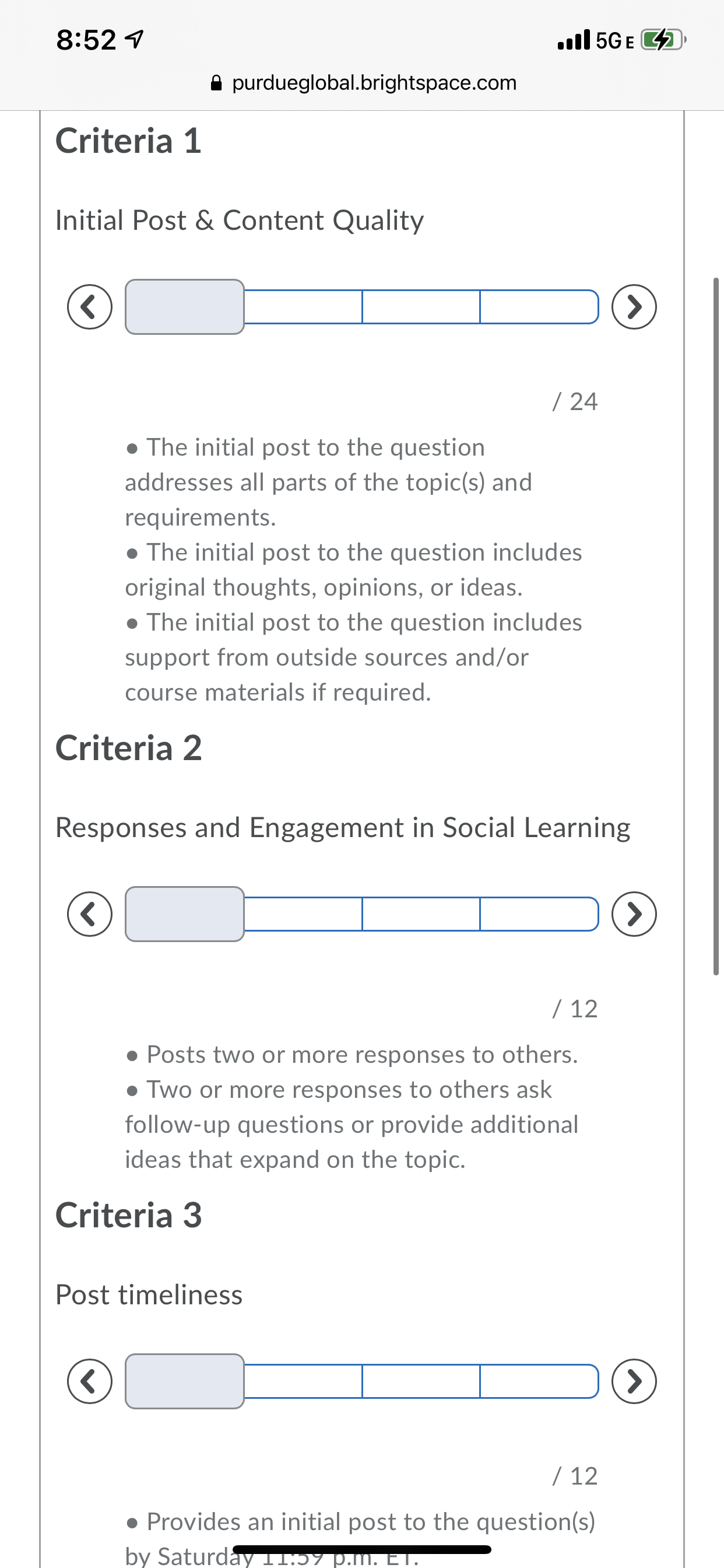This screenshot has width=724, height=1568.
Task: Select last level of Initial Post & Content Quality
Action: (539, 307)
